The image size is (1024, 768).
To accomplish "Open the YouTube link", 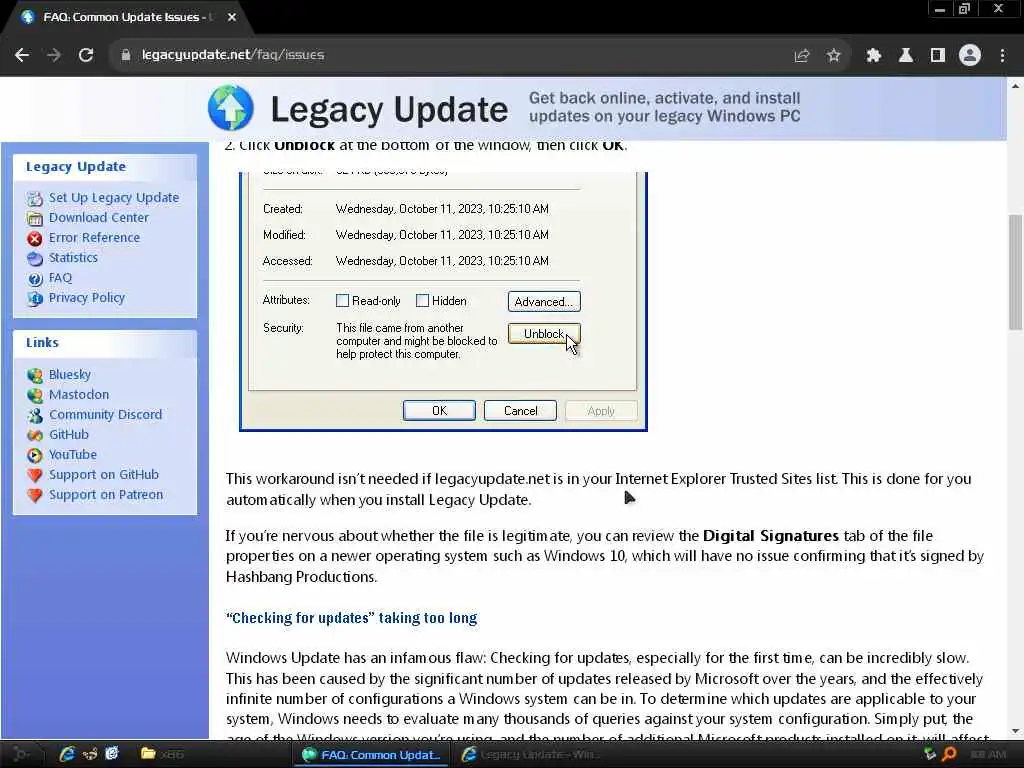I will [x=72, y=455].
